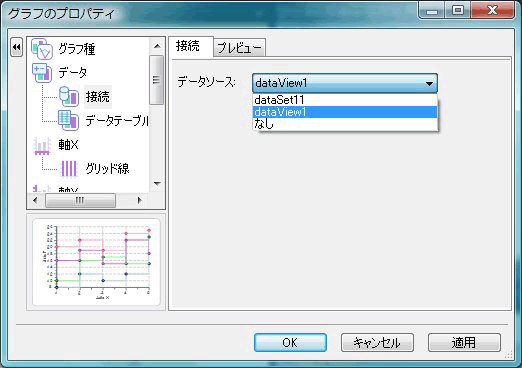Screen dimensions: 522x368
Task: Click the 接続 database connection icon
Action: [69, 97]
